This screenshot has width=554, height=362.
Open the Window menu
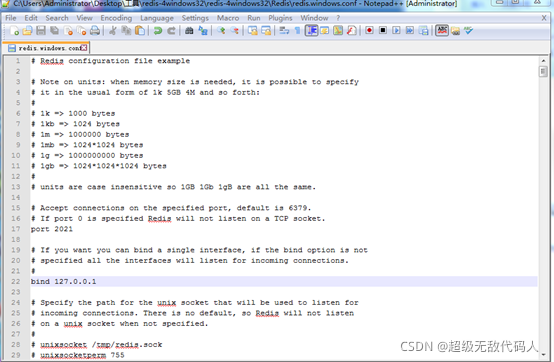click(314, 18)
